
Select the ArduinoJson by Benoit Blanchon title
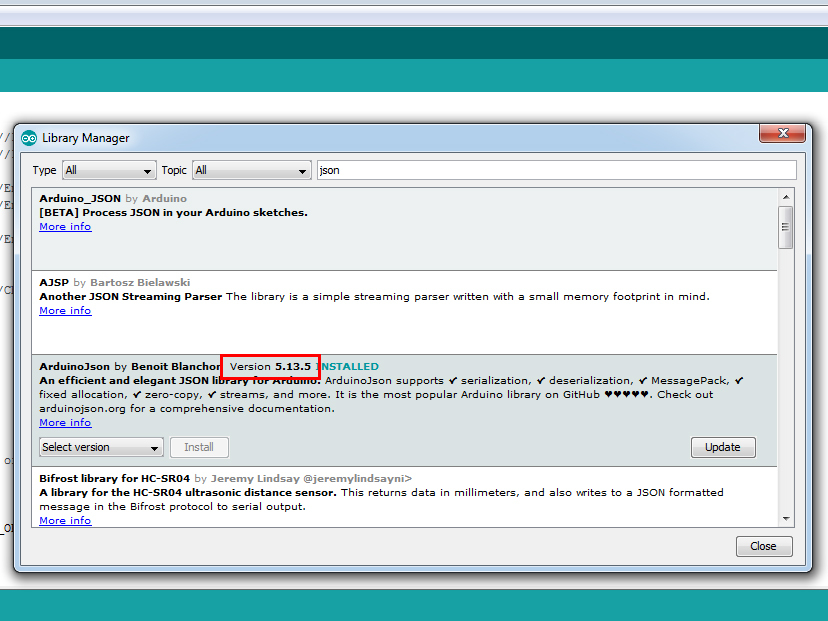pos(130,366)
